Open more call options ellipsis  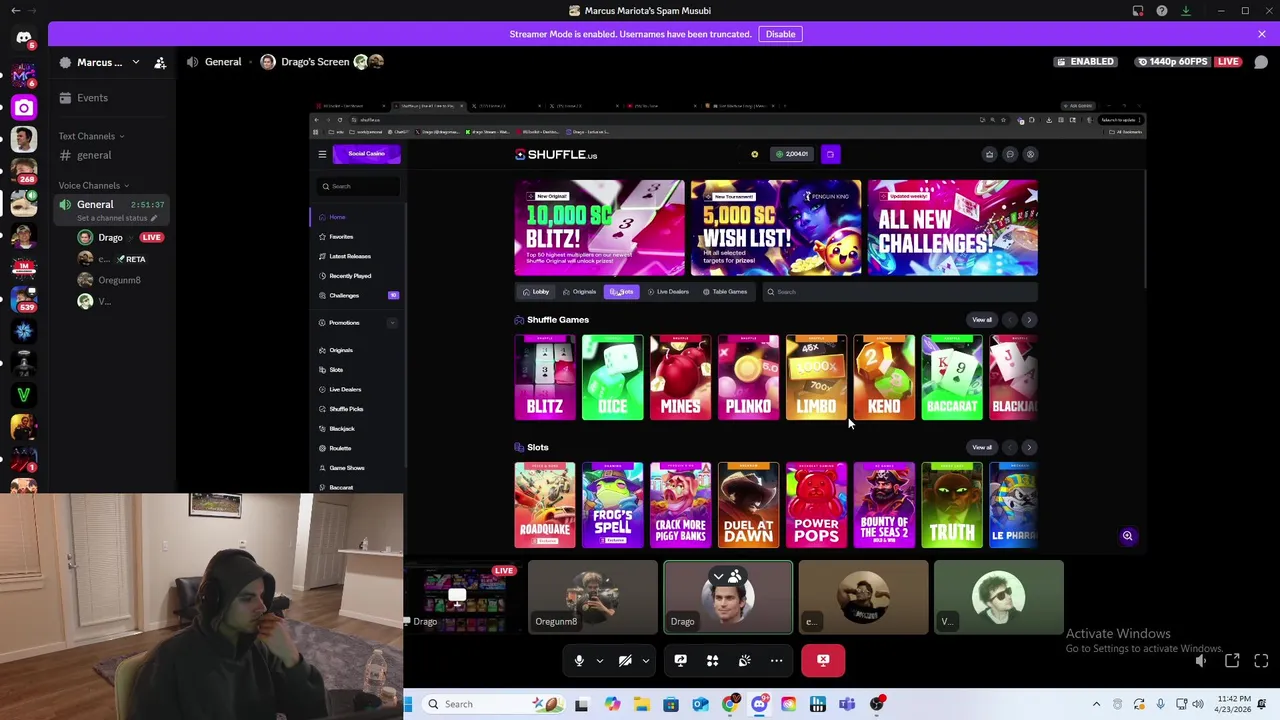pyautogui.click(x=776, y=660)
